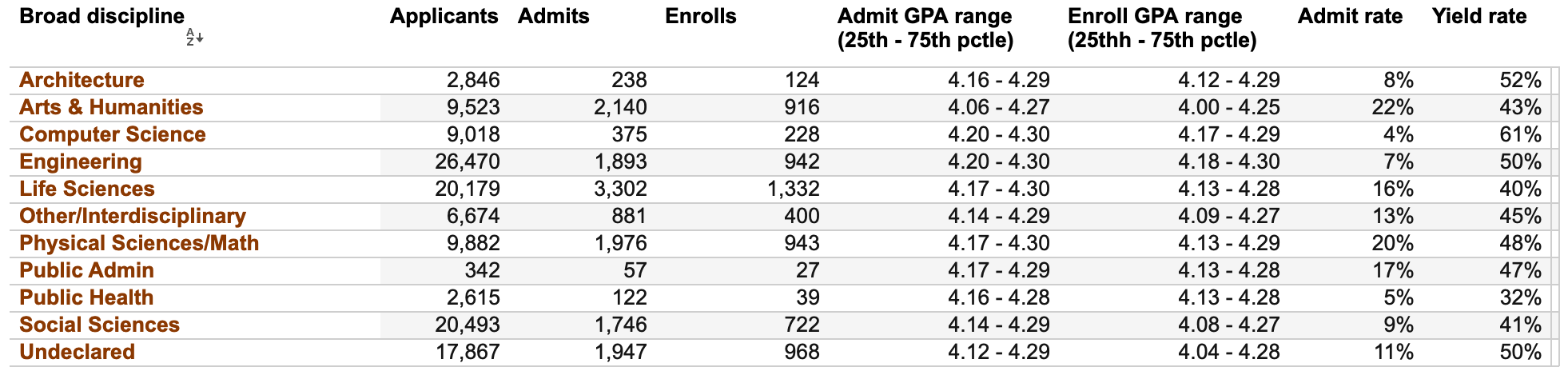
Task: Open the Architecture discipline link
Action: pos(82,80)
